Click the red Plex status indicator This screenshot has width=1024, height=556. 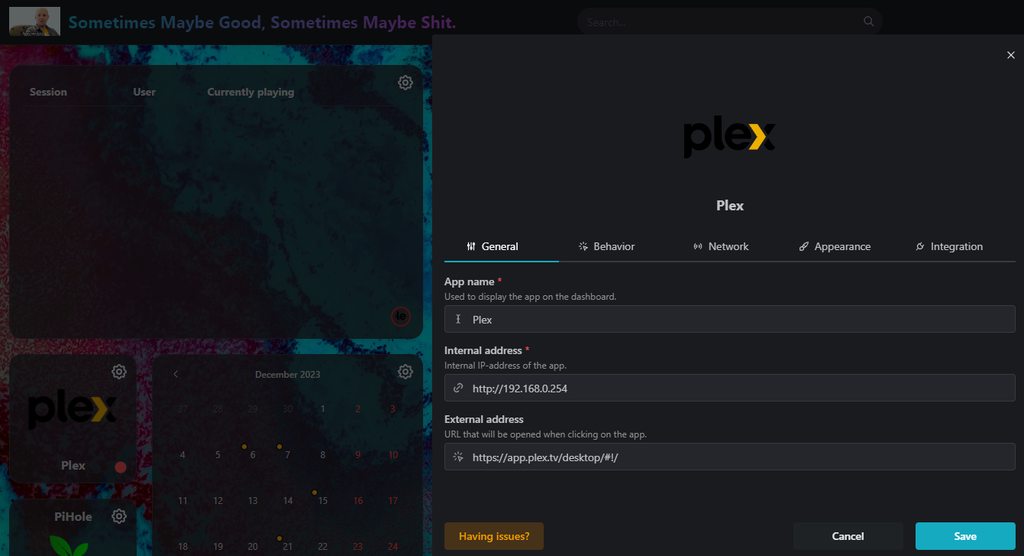[x=121, y=467]
